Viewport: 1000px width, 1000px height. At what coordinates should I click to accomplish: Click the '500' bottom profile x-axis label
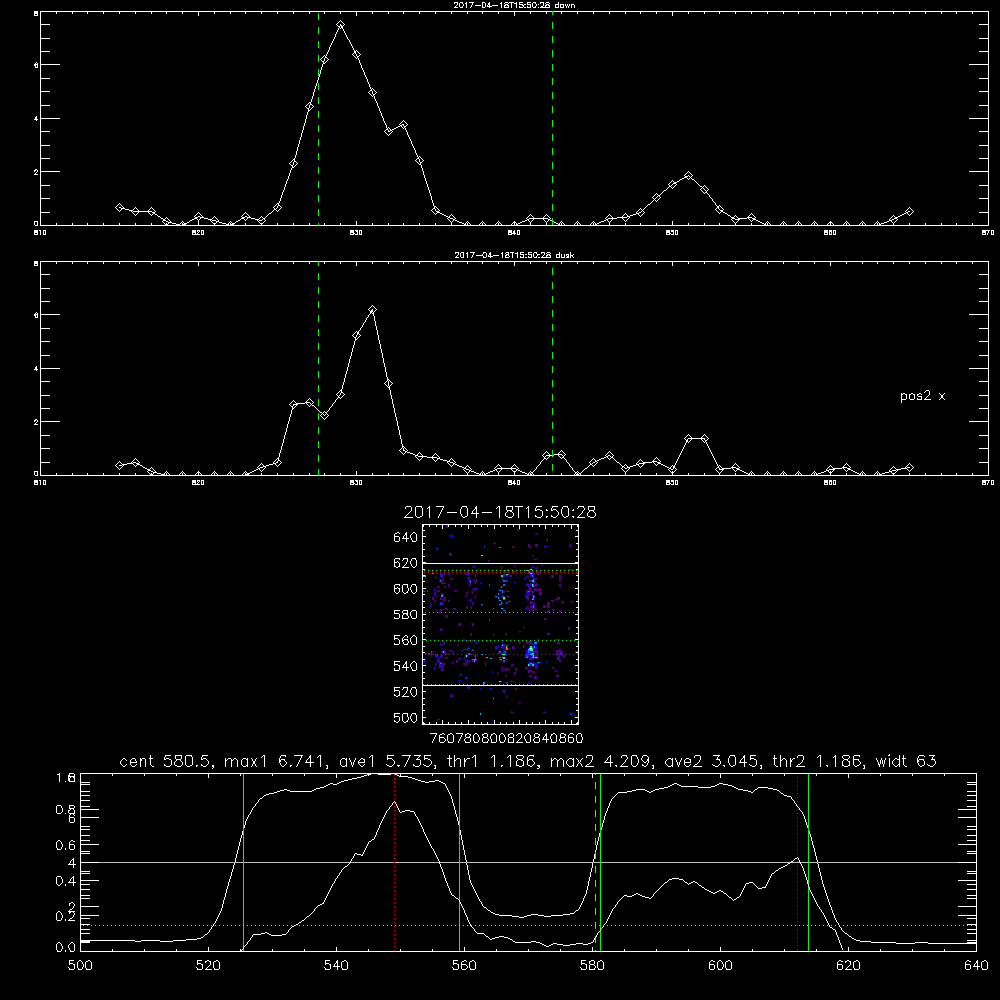point(80,966)
